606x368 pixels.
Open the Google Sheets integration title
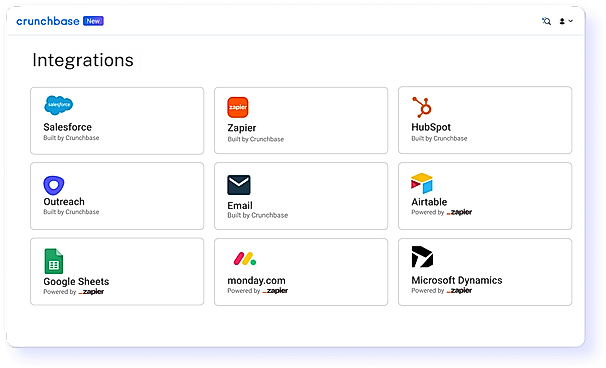[76, 281]
